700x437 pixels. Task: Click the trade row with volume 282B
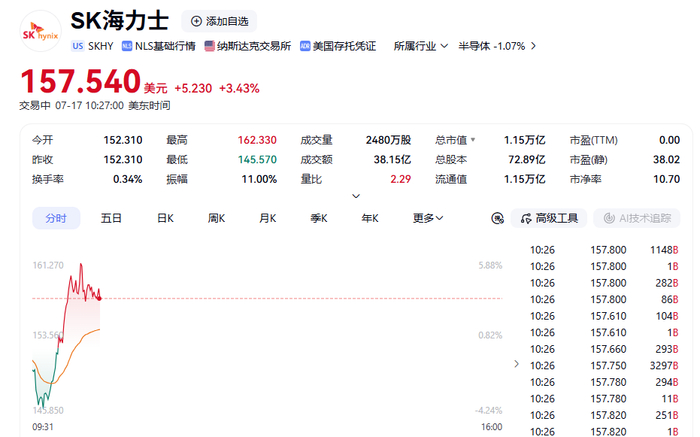coord(604,283)
